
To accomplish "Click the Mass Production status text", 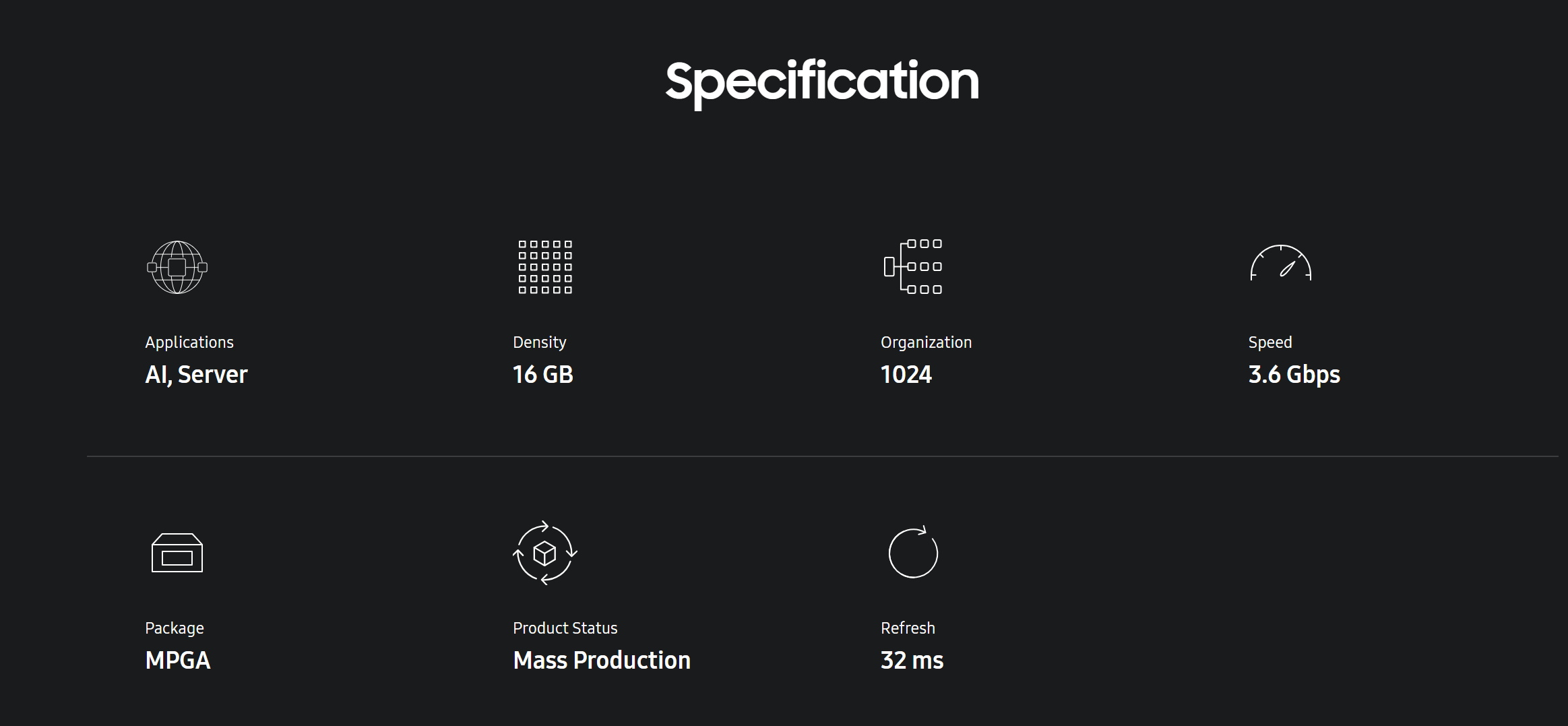I will pyautogui.click(x=602, y=661).
